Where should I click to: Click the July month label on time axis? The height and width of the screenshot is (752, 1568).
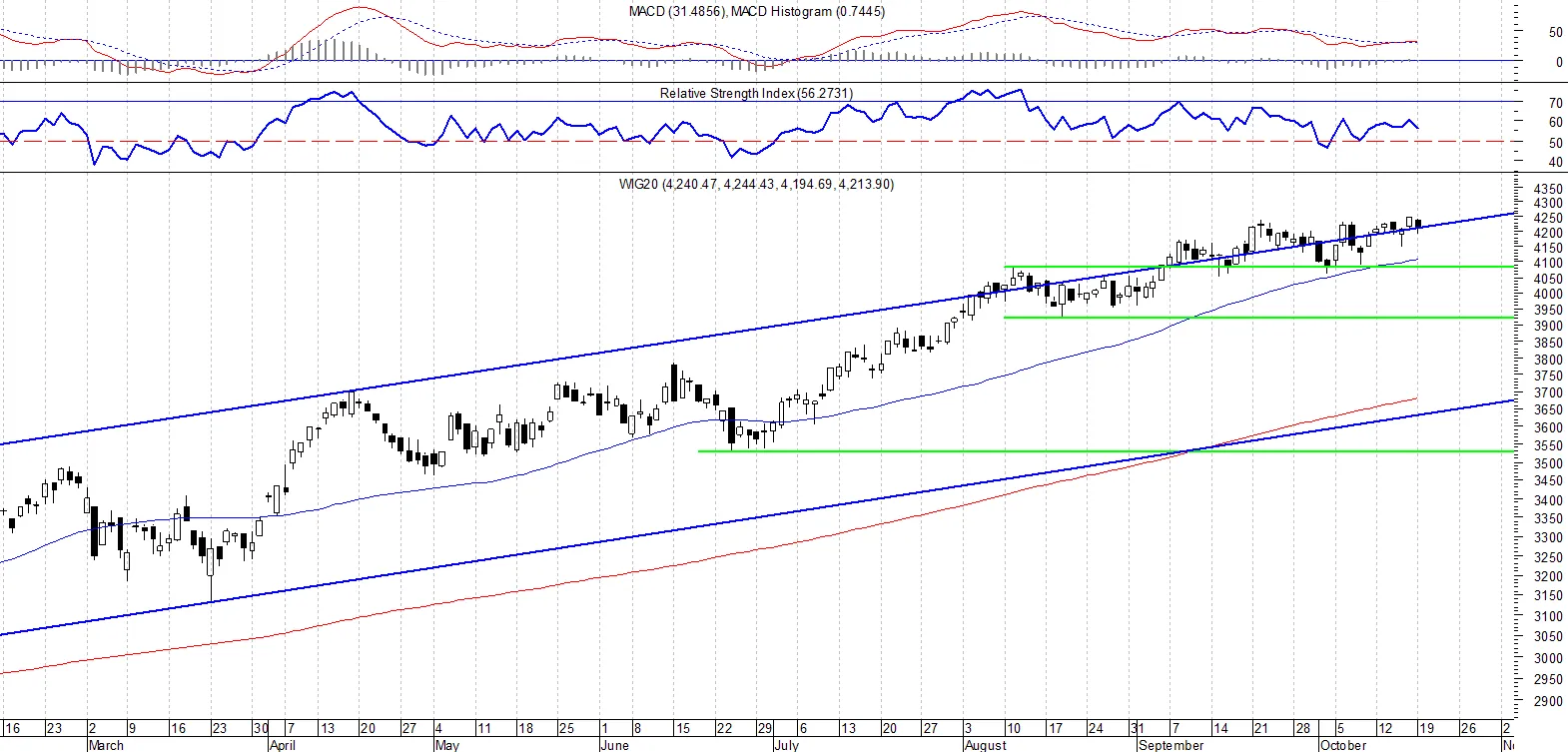786,745
